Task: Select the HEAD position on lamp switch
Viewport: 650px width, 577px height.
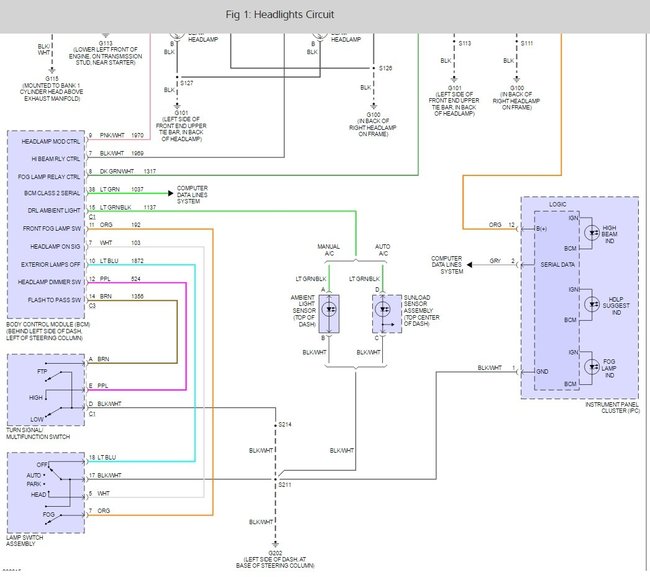Action: tap(38, 495)
